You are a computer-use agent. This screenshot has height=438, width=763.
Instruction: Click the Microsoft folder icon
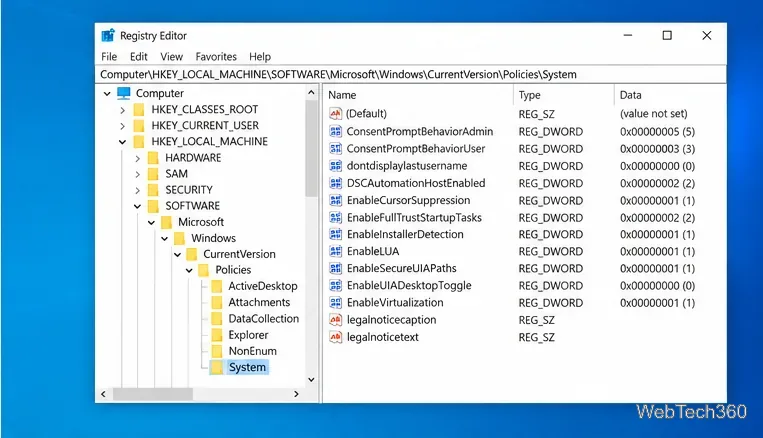pyautogui.click(x=166, y=222)
